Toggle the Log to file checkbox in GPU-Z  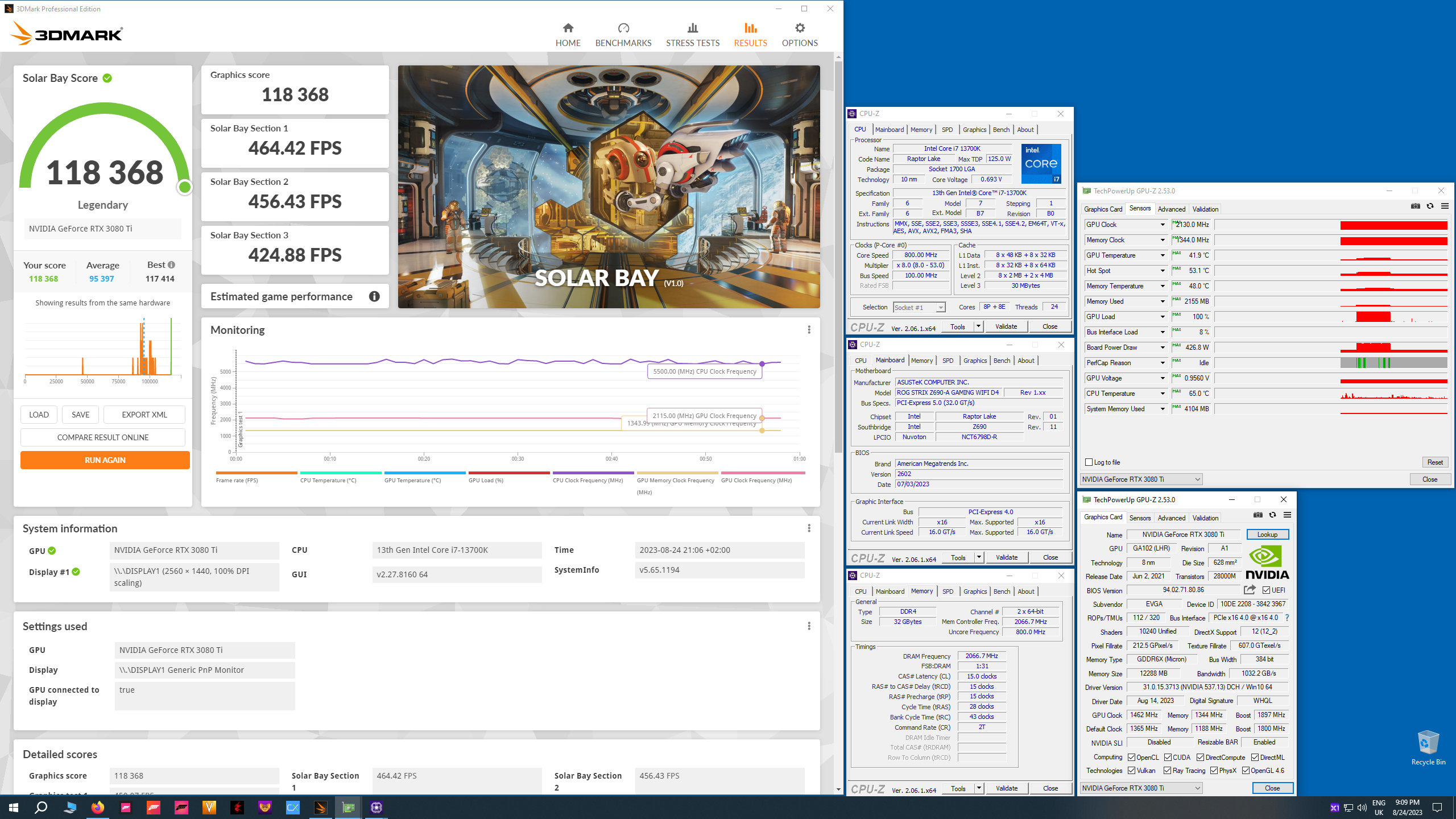pyautogui.click(x=1089, y=462)
